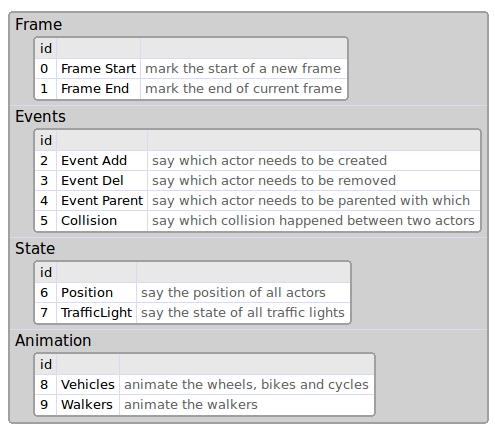The height and width of the screenshot is (430, 495).
Task: Click 'say which actor needs to be created' text
Action: [x=269, y=160]
